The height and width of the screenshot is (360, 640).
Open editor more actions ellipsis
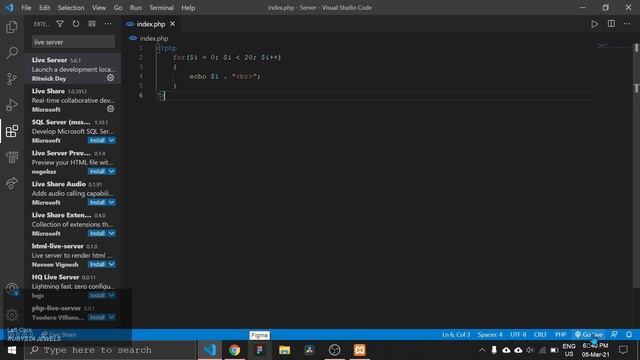(x=627, y=24)
